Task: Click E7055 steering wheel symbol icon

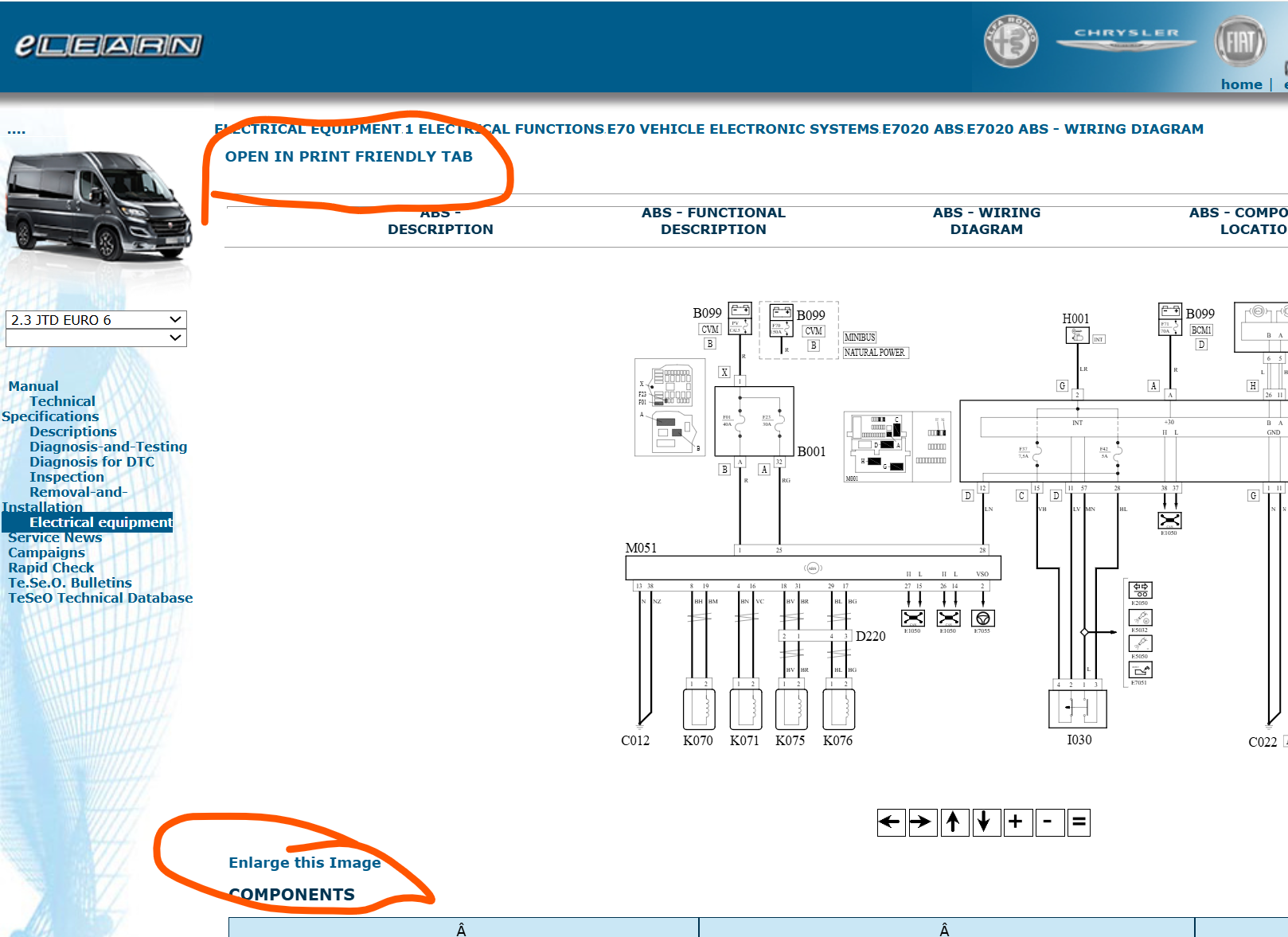Action: click(983, 618)
